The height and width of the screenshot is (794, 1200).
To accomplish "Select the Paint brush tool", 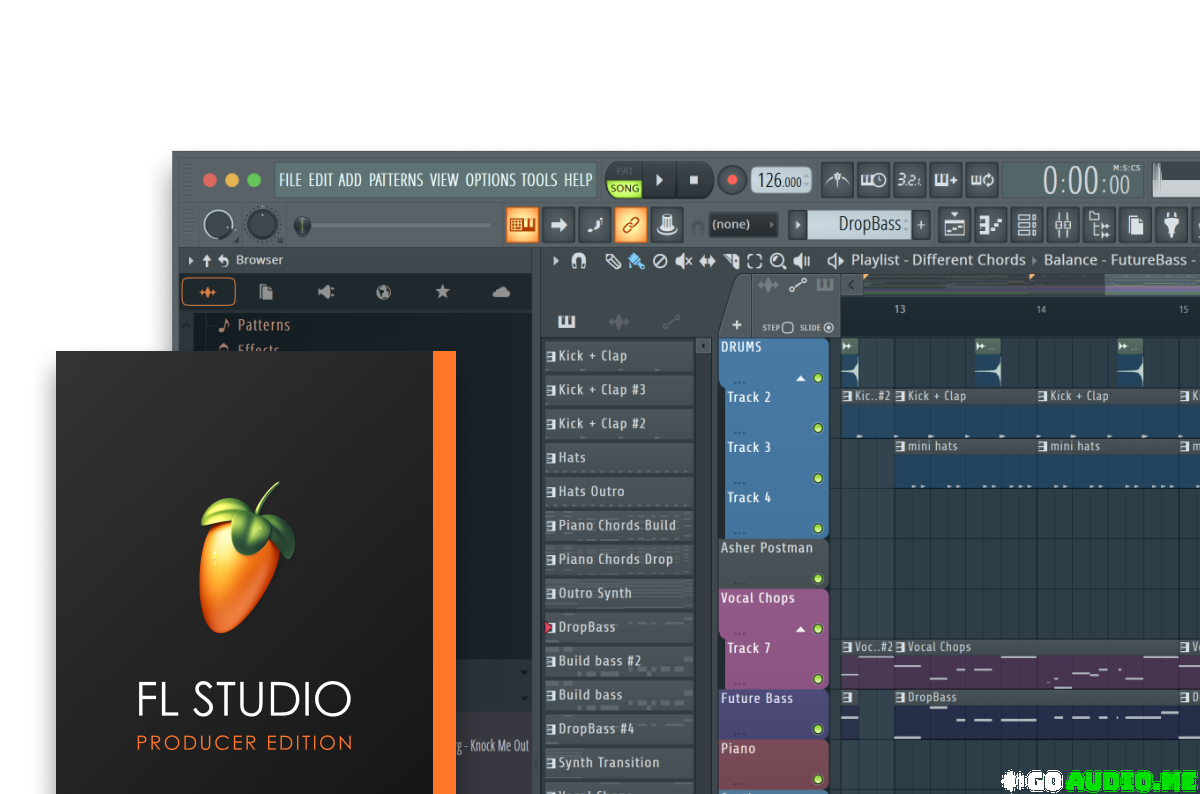I will 636,261.
